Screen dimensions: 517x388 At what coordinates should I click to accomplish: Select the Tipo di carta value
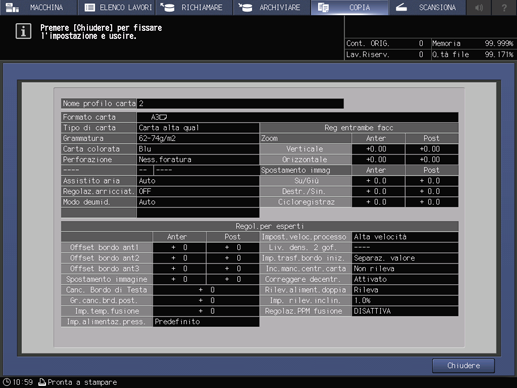[198, 128]
